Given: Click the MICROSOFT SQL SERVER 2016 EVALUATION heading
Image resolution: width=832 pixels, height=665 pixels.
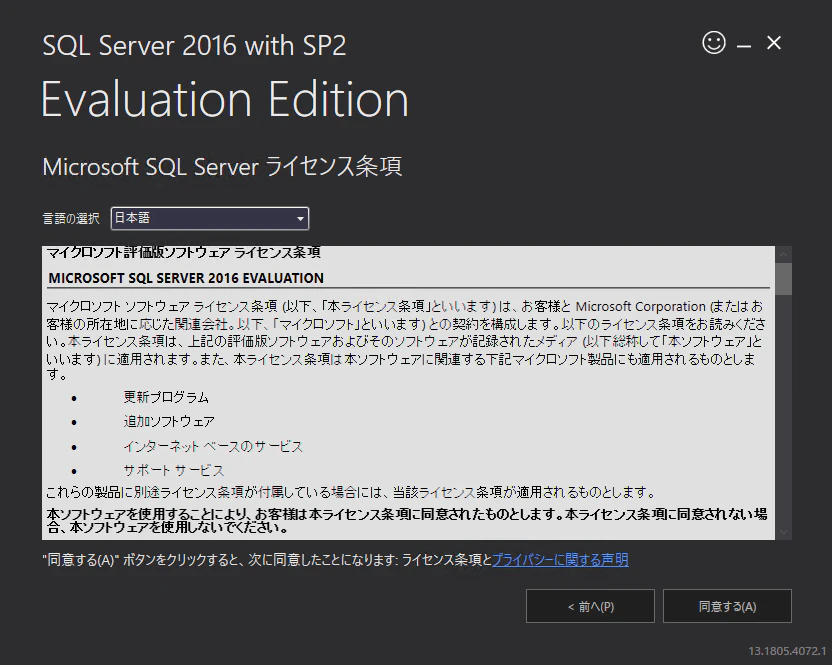Looking at the screenshot, I should 186,278.
